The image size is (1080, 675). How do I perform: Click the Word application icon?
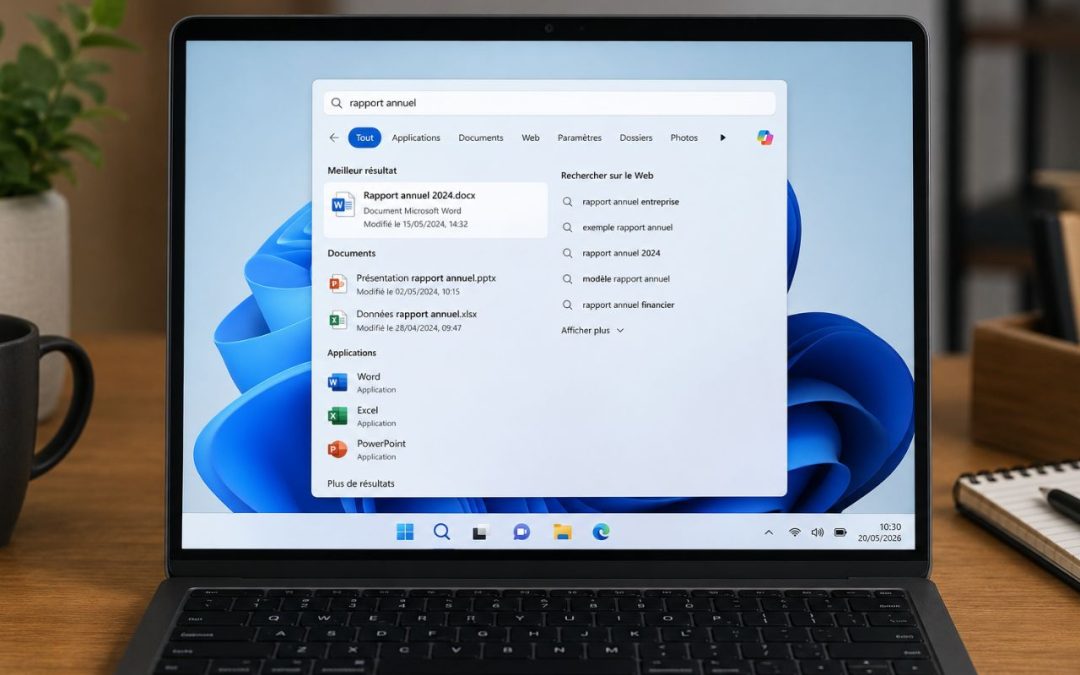coord(338,382)
